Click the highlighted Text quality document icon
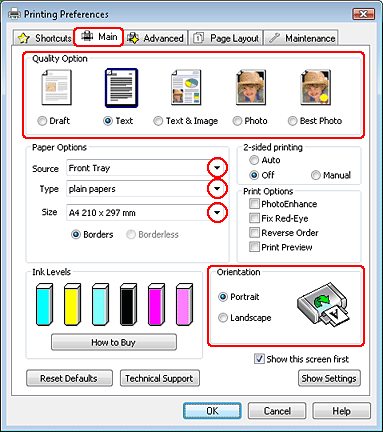Image resolution: width=383 pixels, height=432 pixels. [121, 88]
